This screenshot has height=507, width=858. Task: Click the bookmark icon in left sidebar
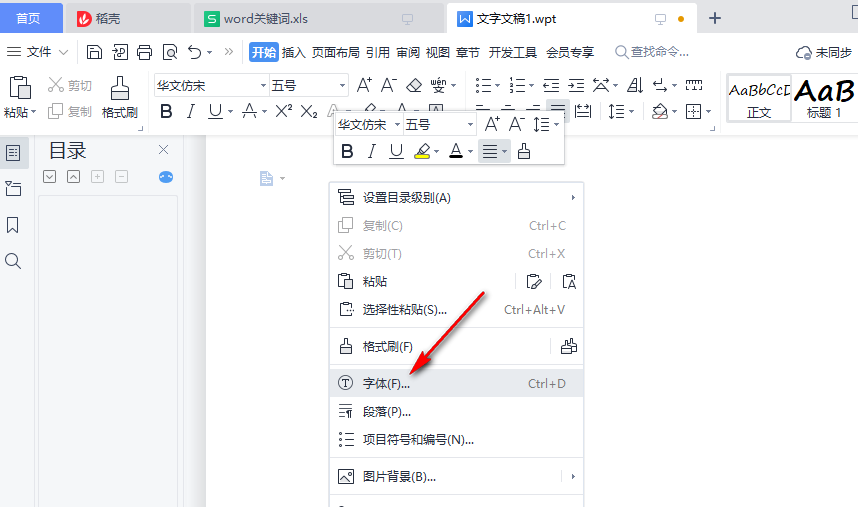13,225
